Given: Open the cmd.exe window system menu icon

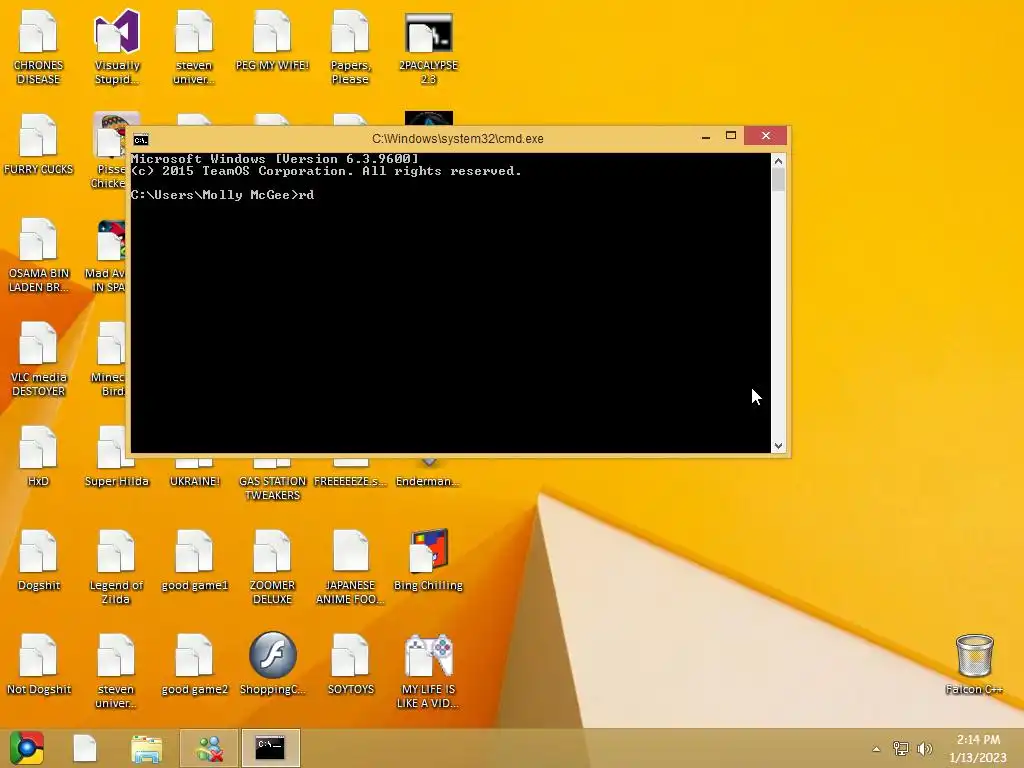Looking at the screenshot, I should (x=140, y=139).
